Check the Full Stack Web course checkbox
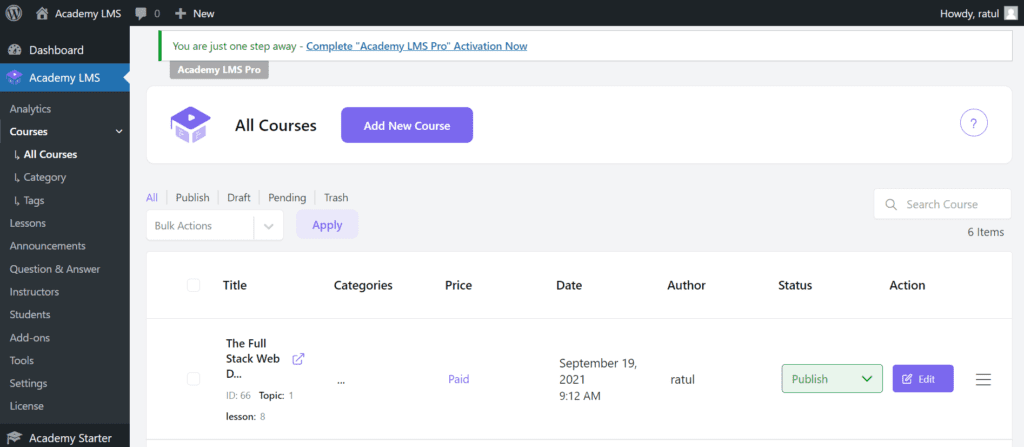 coord(193,379)
